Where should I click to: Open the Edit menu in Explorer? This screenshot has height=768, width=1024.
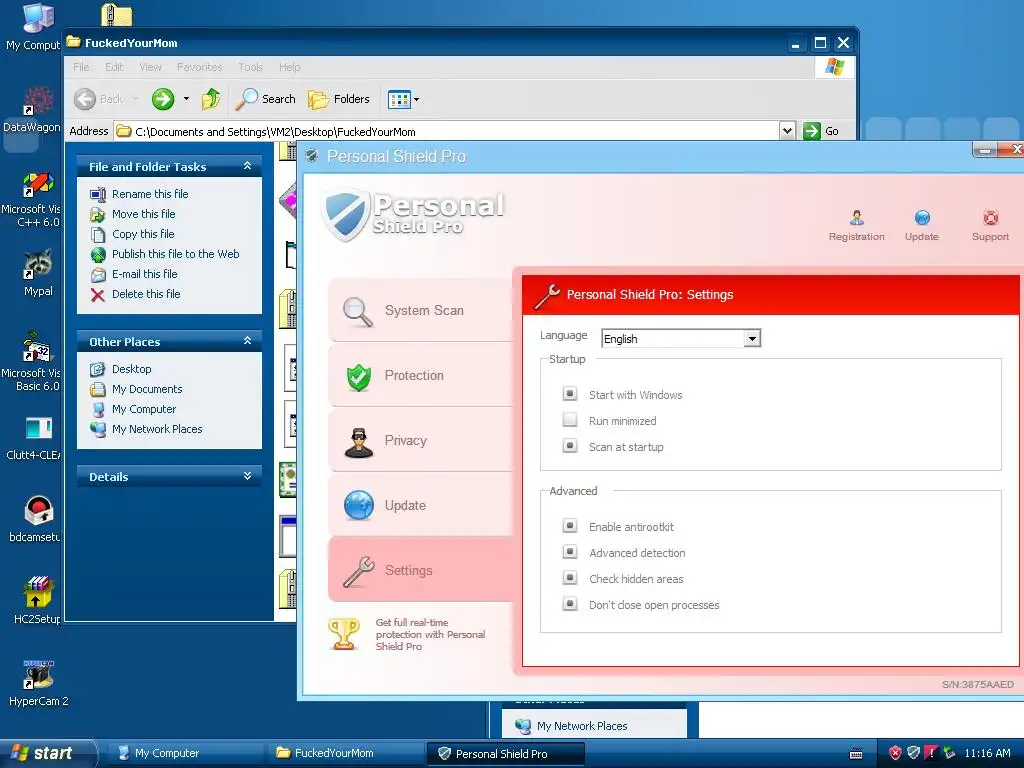pos(114,67)
